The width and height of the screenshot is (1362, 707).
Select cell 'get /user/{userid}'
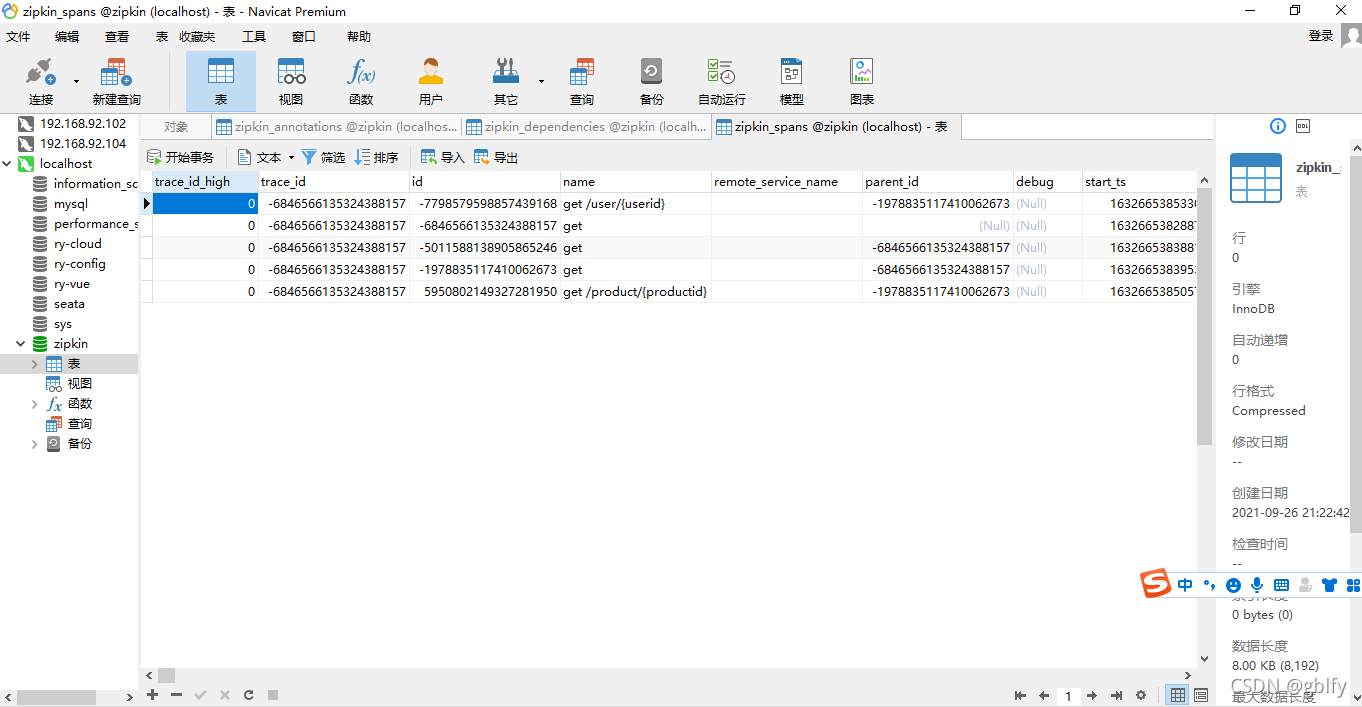click(635, 204)
